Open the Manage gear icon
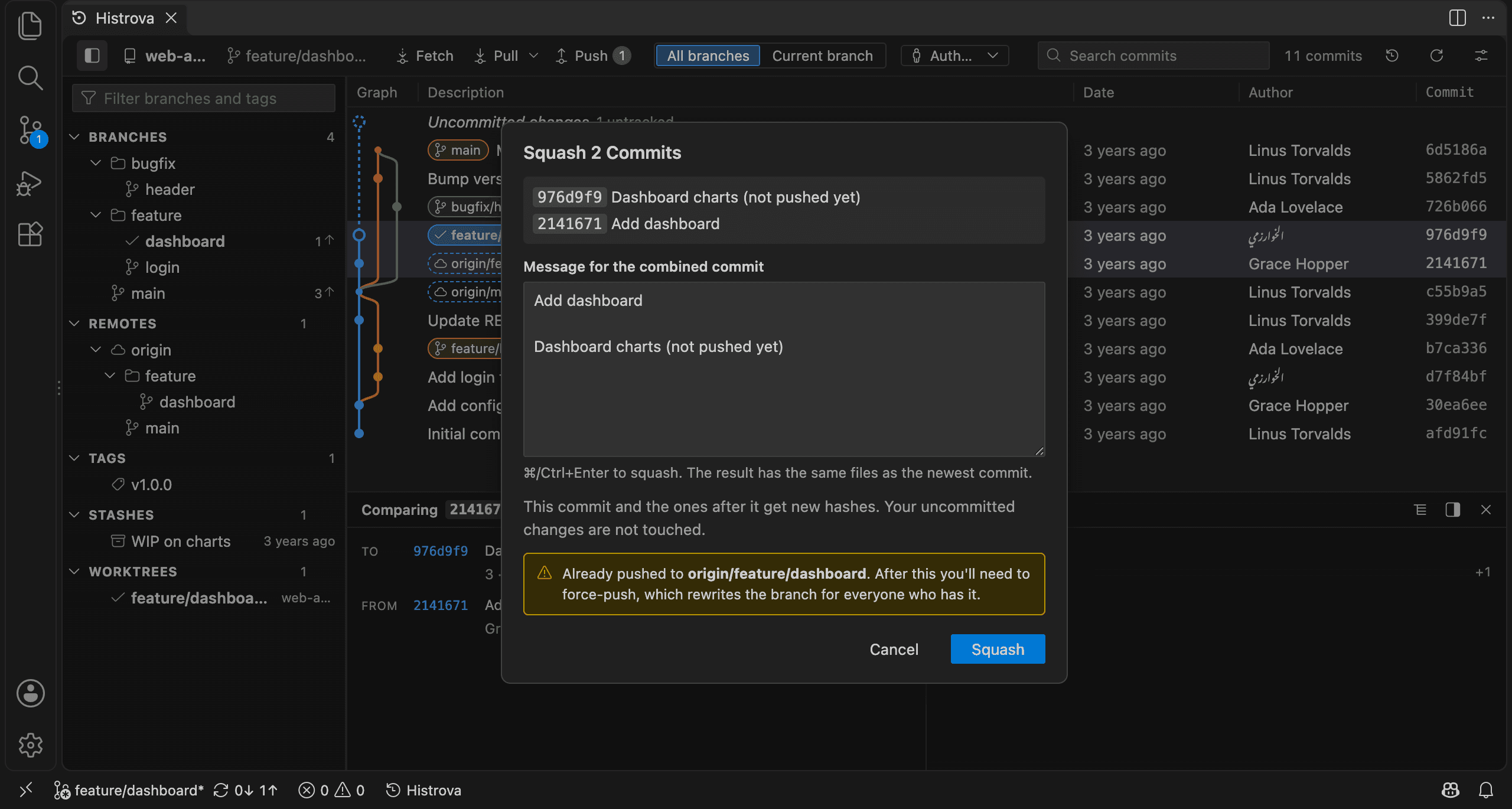Screen dimensions: 1512x809 point(30,745)
